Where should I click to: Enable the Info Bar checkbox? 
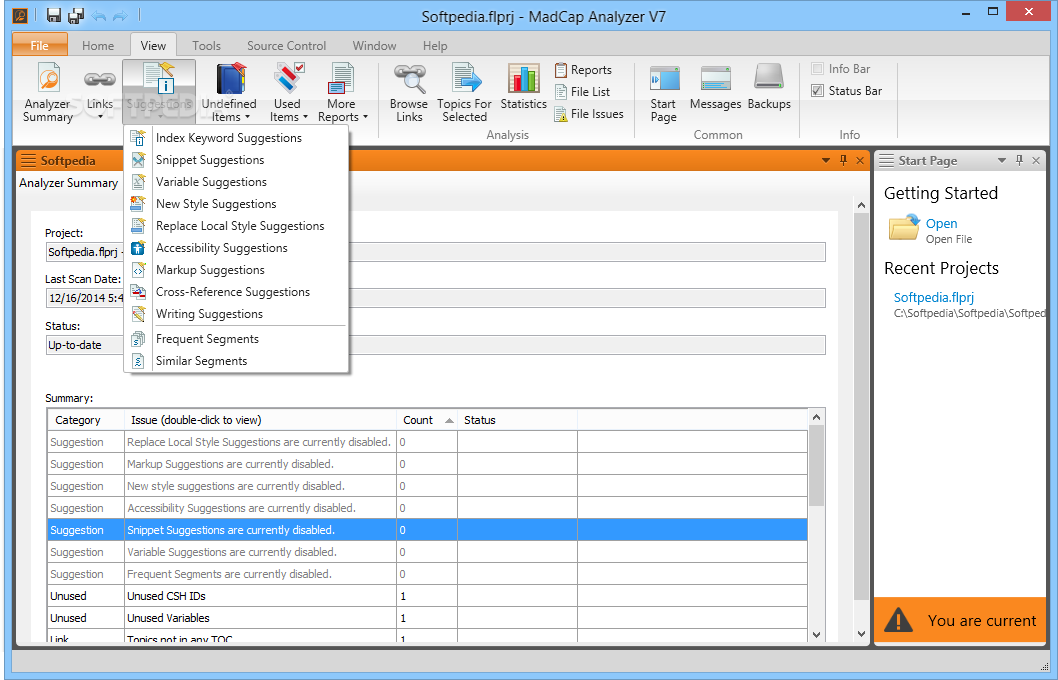[x=818, y=69]
